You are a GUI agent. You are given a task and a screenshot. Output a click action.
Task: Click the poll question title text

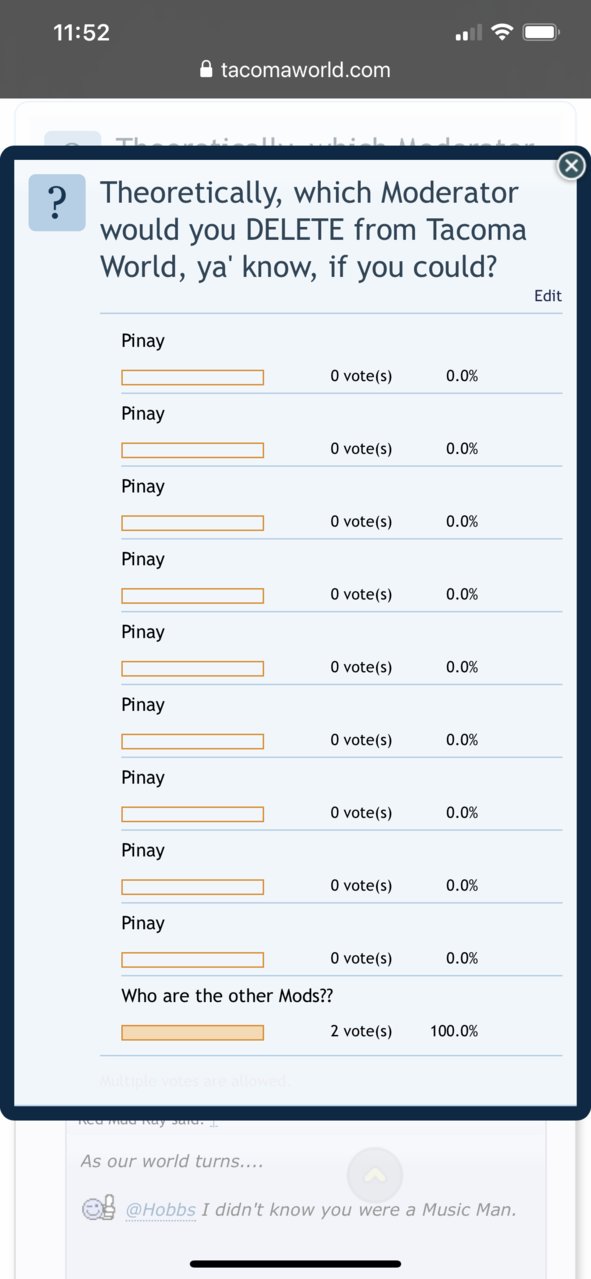click(313, 229)
